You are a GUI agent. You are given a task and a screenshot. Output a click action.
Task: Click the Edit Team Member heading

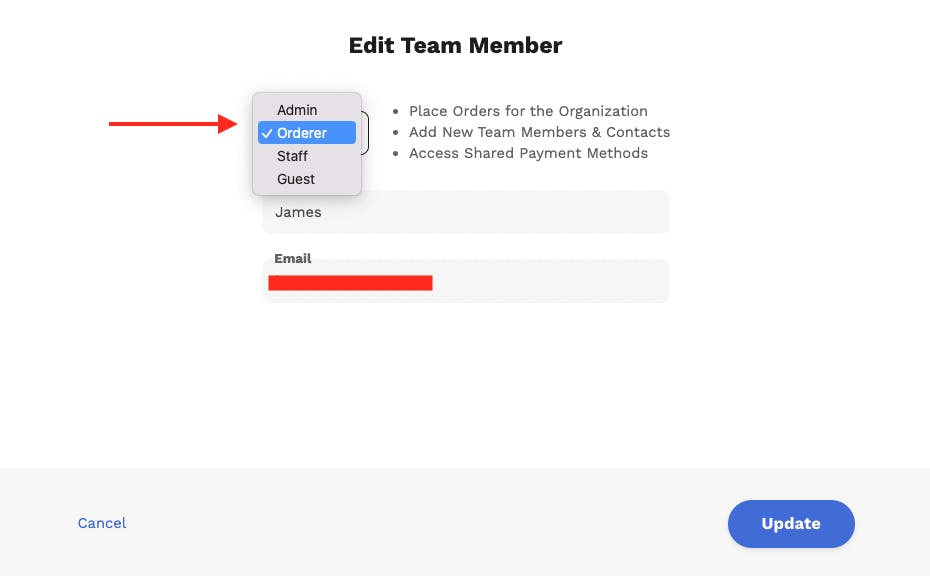(x=455, y=45)
